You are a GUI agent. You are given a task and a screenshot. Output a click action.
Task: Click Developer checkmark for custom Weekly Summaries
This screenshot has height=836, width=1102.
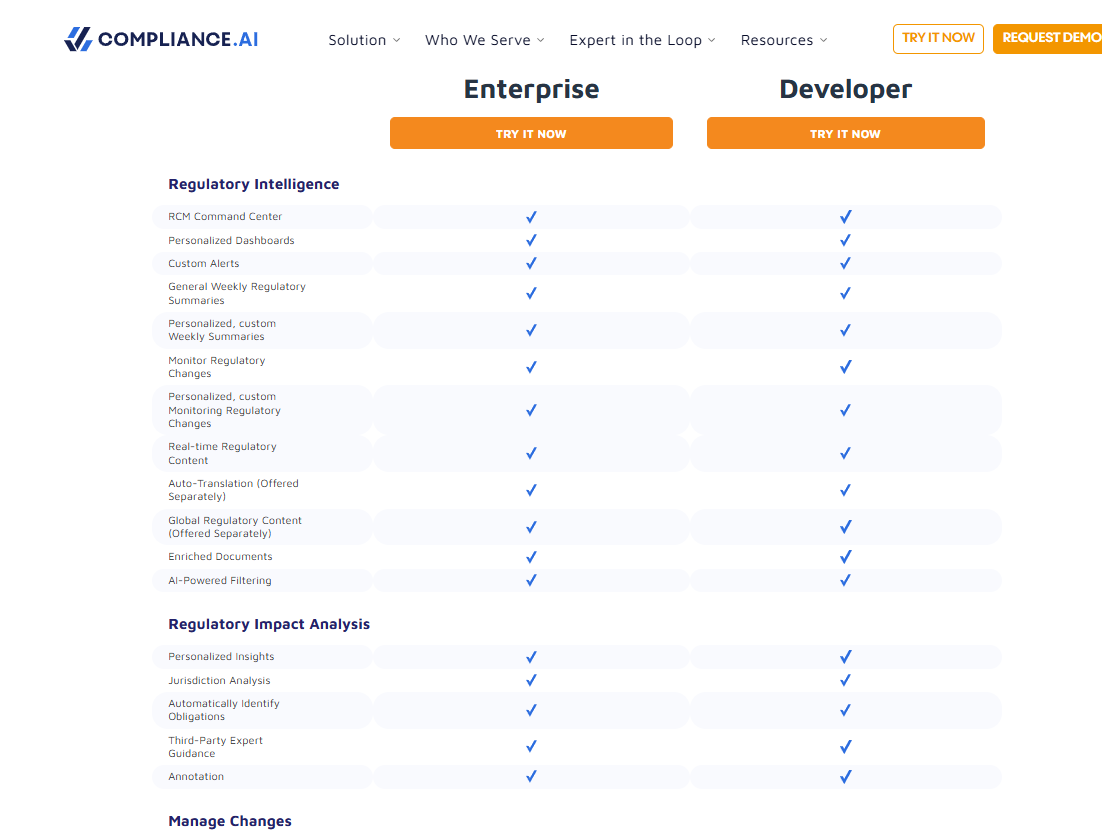pyautogui.click(x=845, y=330)
